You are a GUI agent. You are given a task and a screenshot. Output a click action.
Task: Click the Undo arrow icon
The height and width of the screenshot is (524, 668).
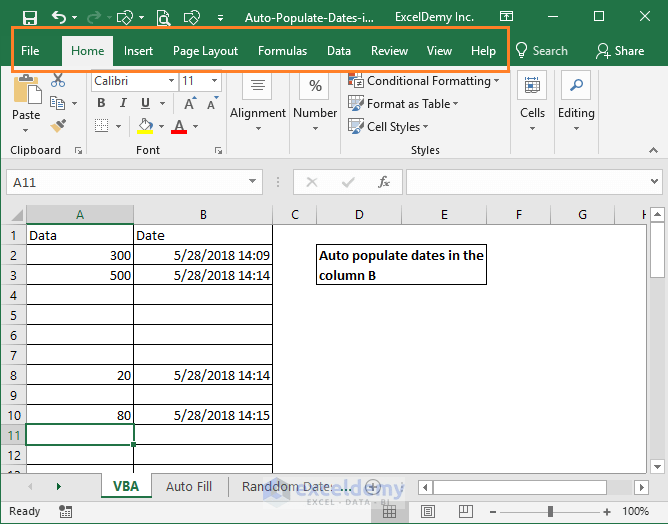[x=59, y=17]
